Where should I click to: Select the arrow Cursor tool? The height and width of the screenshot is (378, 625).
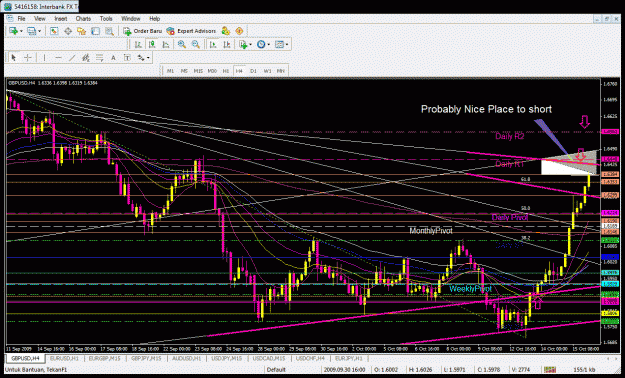pyautogui.click(x=14, y=58)
